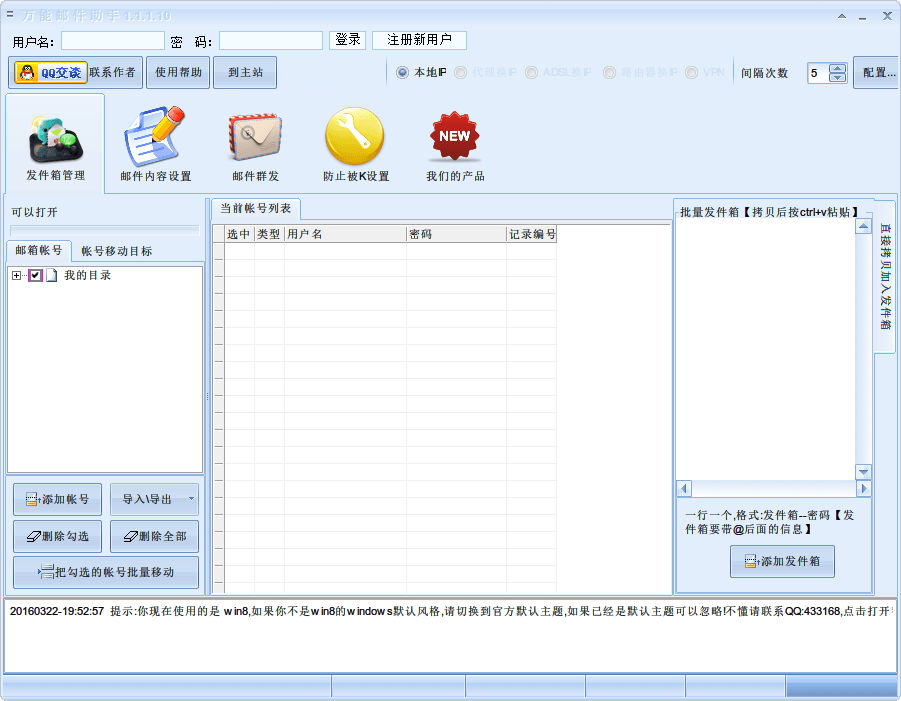Toggle checkbox next to 我的目录

coord(36,276)
